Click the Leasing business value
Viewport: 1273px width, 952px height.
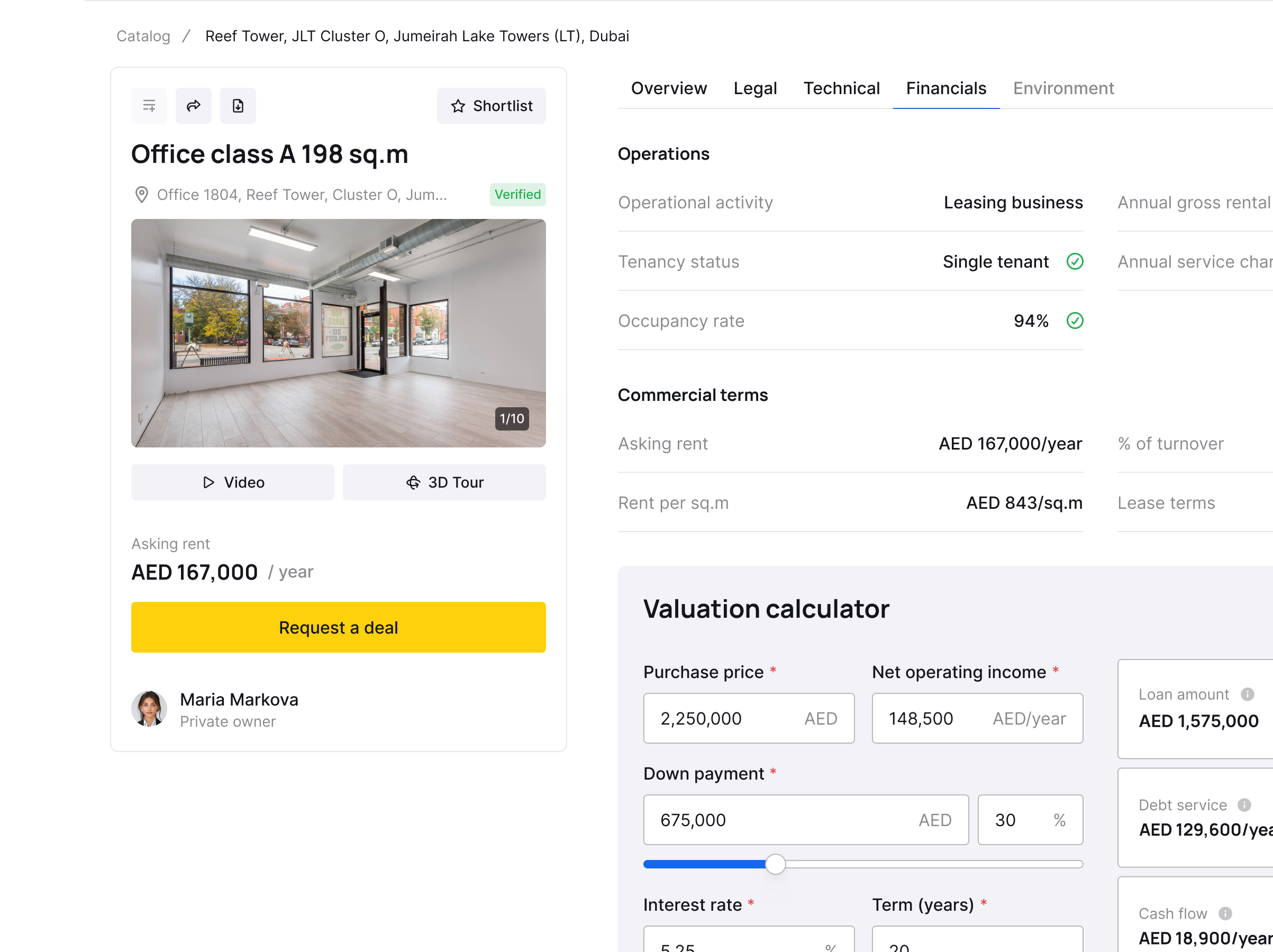pyautogui.click(x=1013, y=203)
